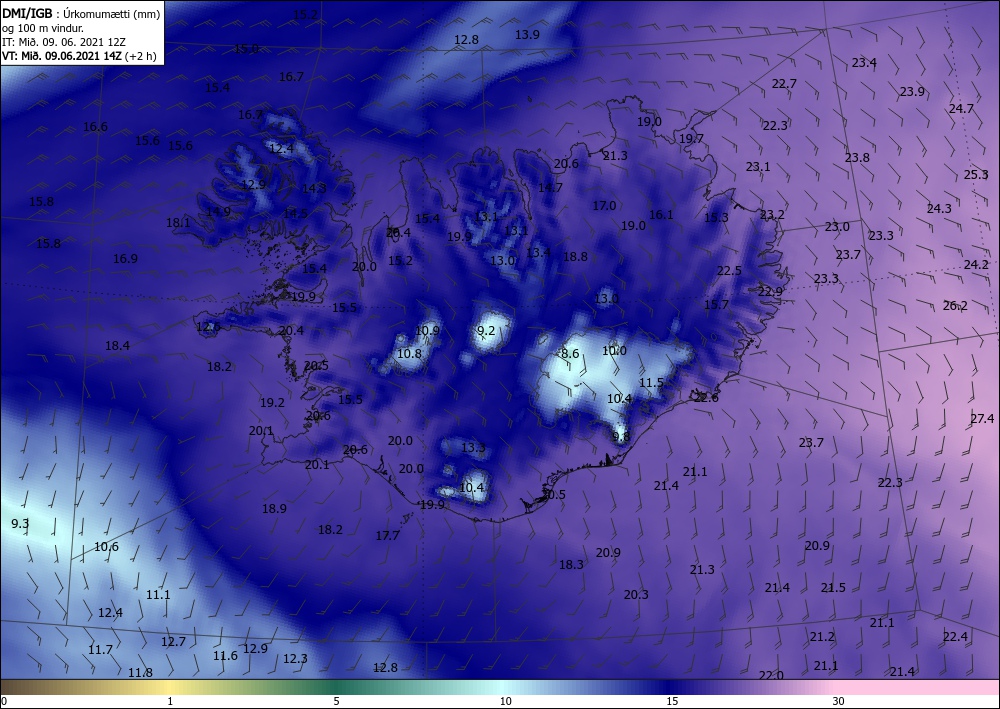The width and height of the screenshot is (1000, 709).
Task: Click the map value 16.1
Action: coord(661,215)
